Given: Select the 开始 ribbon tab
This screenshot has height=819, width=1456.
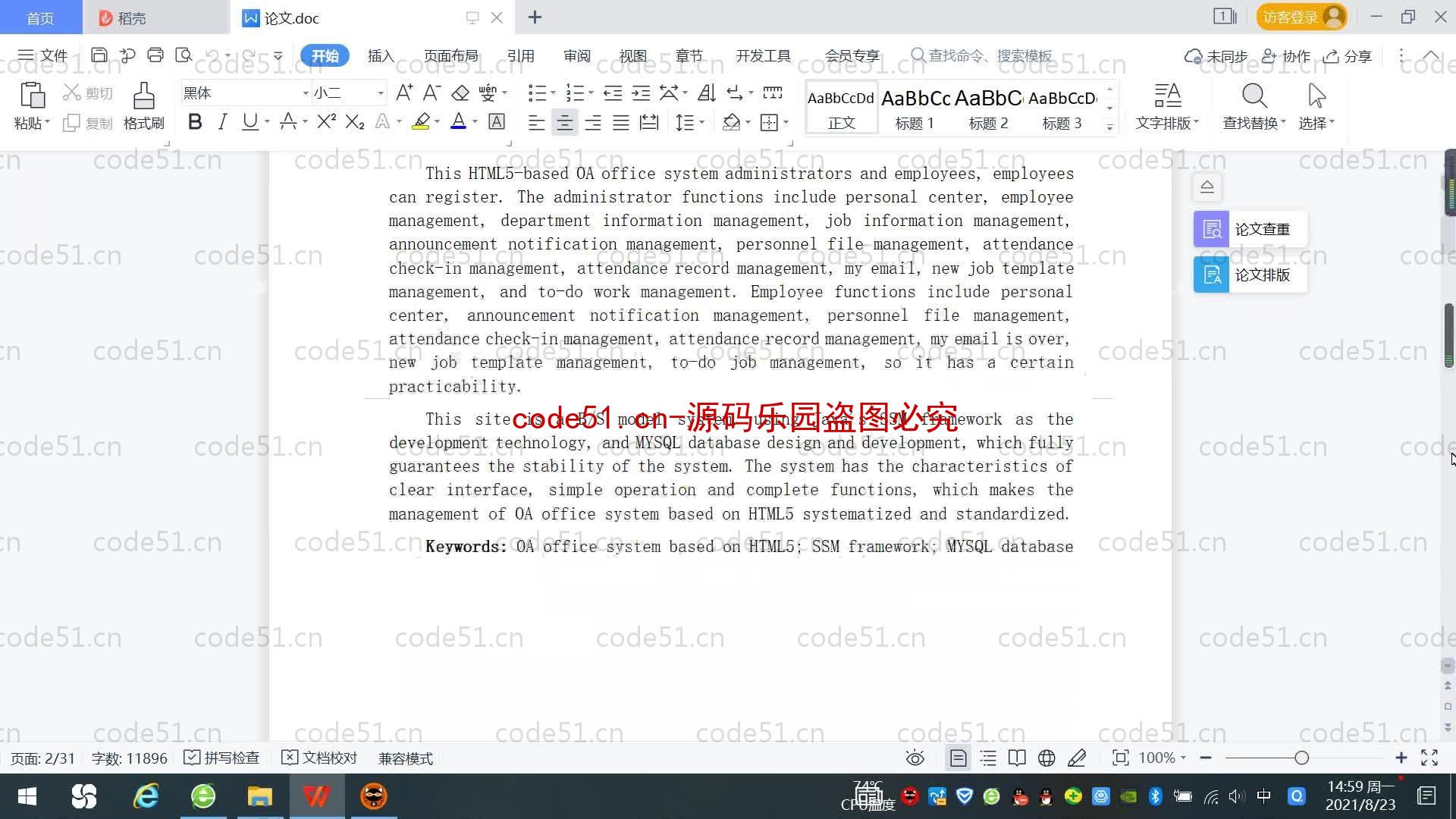Looking at the screenshot, I should [x=324, y=56].
